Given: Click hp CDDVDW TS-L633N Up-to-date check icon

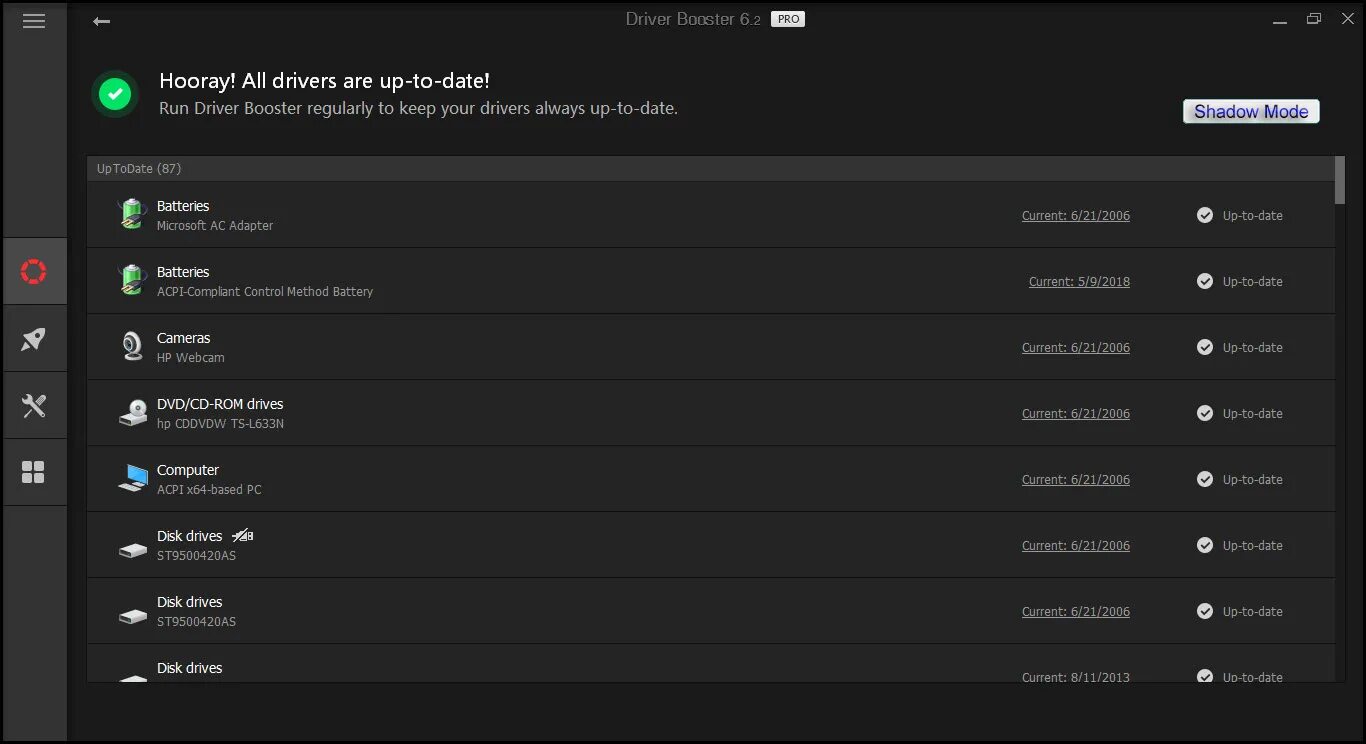Looking at the screenshot, I should (1205, 413).
